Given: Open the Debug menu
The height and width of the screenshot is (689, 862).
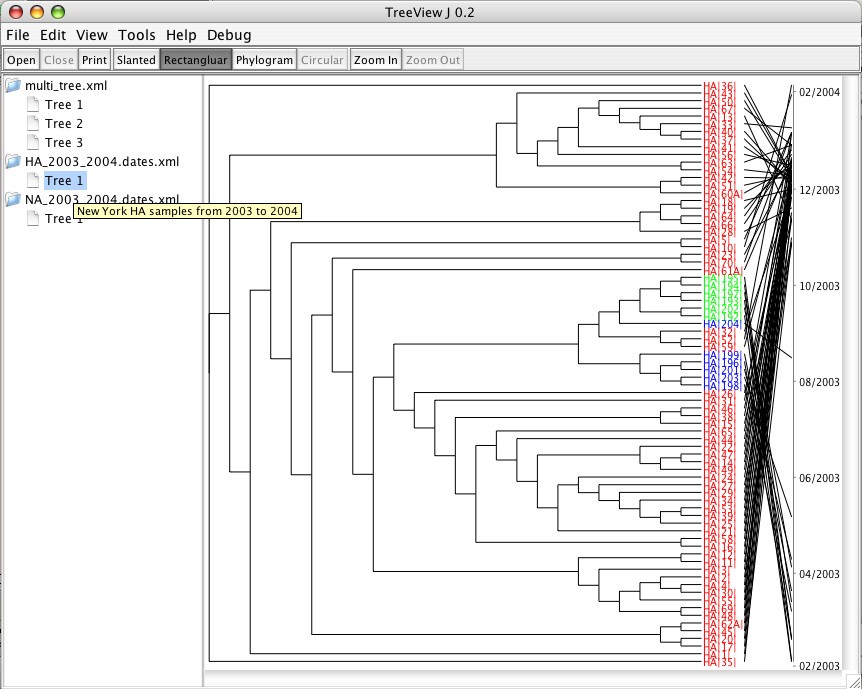Looking at the screenshot, I should coord(229,35).
